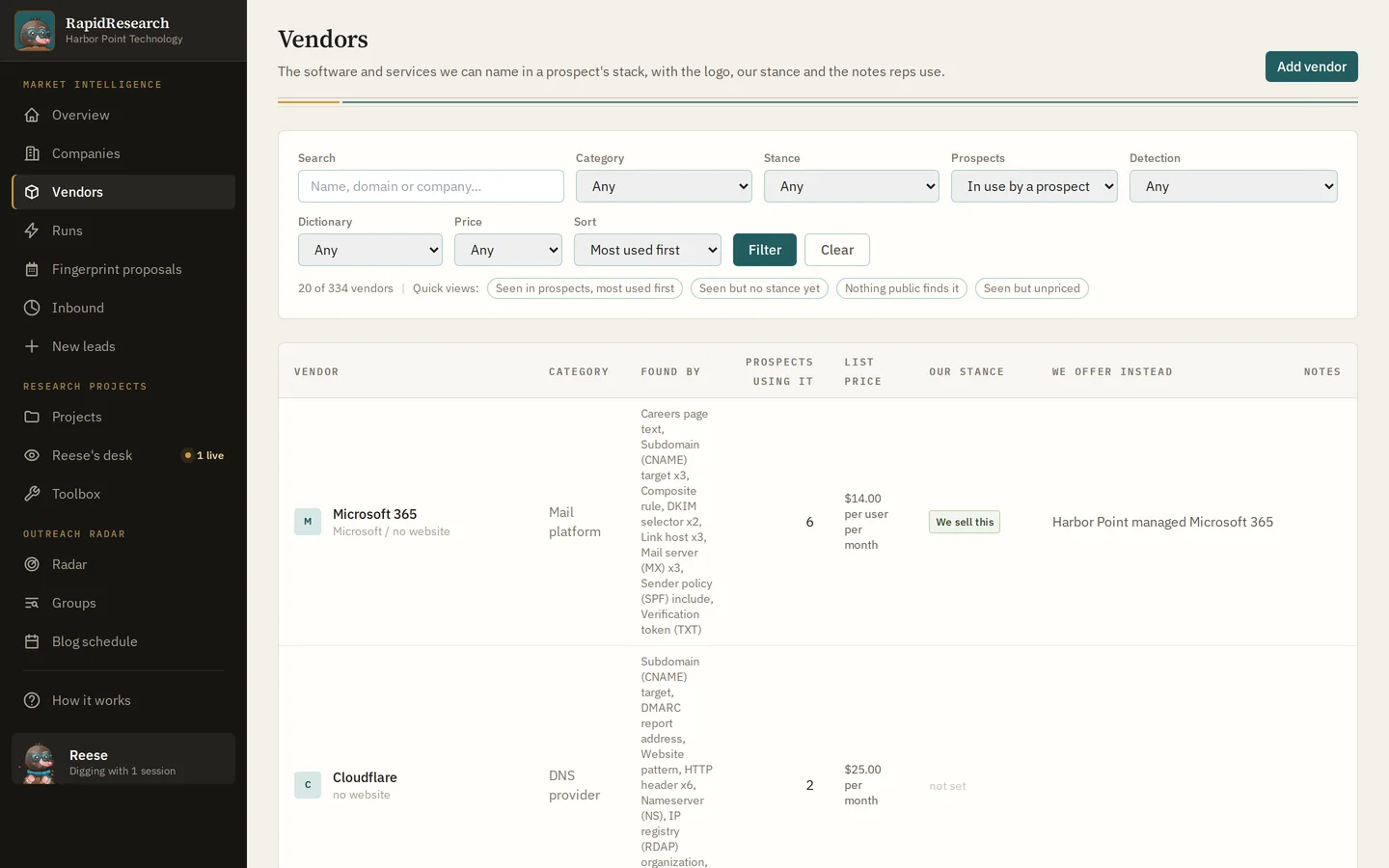Click the Clear button
Viewport: 1389px width, 868px height.
point(837,250)
